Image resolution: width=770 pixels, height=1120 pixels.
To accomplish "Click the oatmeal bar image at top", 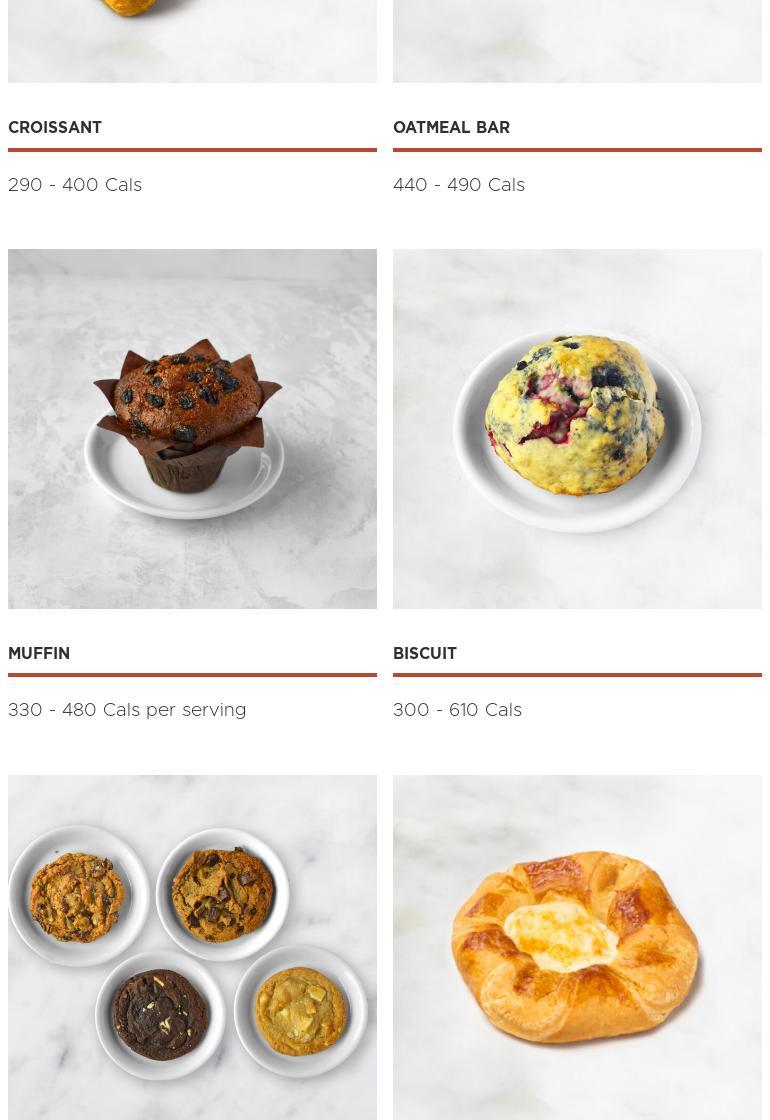I will click(577, 41).
